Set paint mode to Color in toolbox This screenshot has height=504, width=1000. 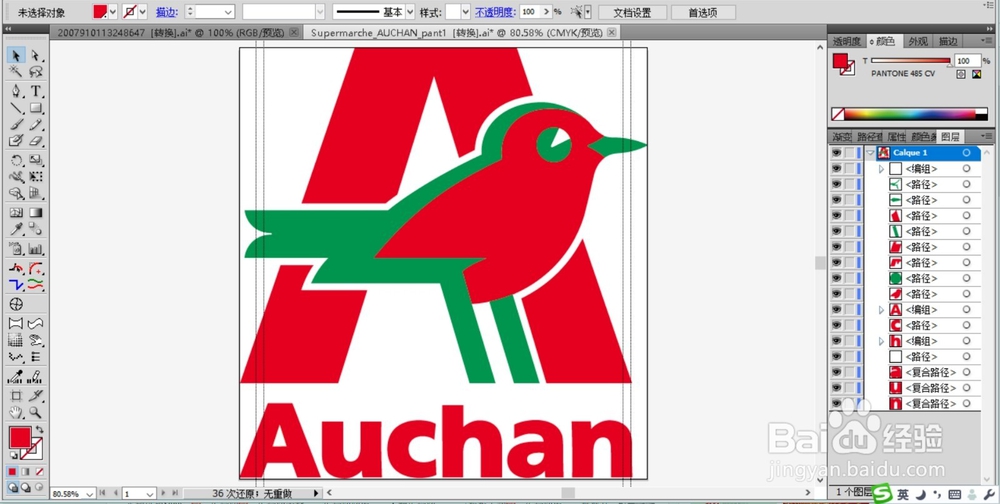tap(13, 472)
